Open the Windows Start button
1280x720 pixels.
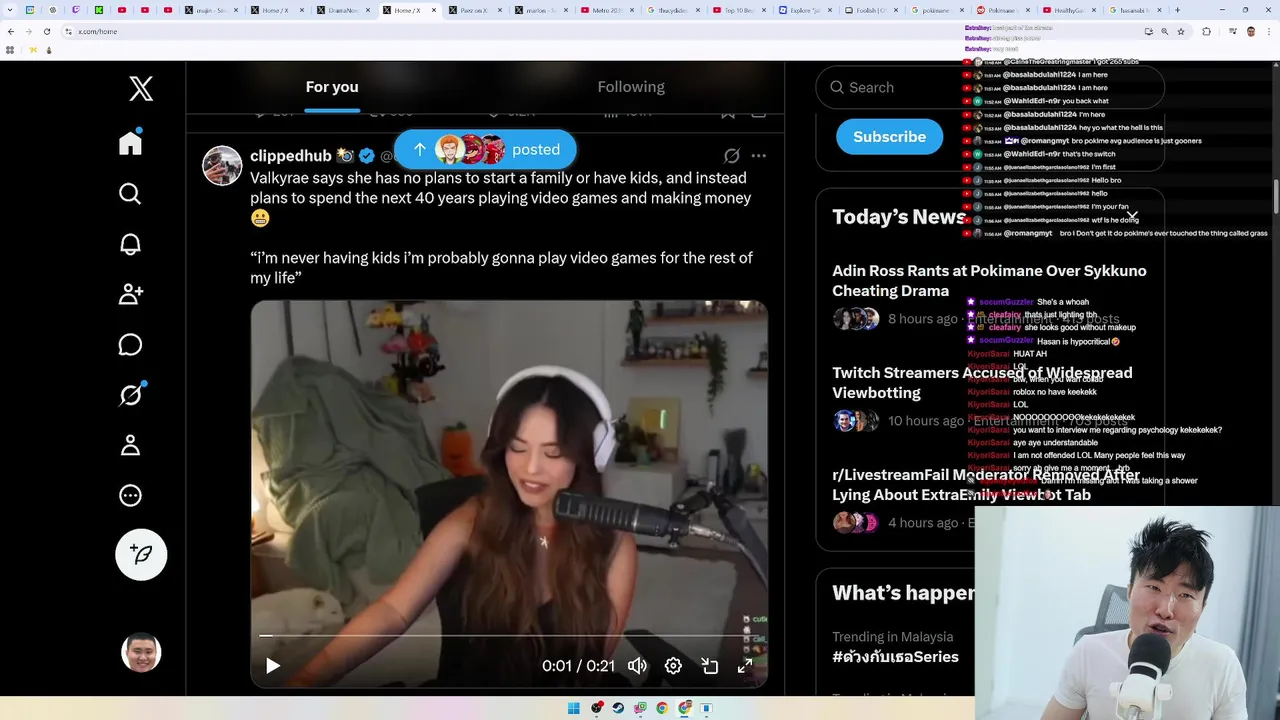click(x=574, y=708)
